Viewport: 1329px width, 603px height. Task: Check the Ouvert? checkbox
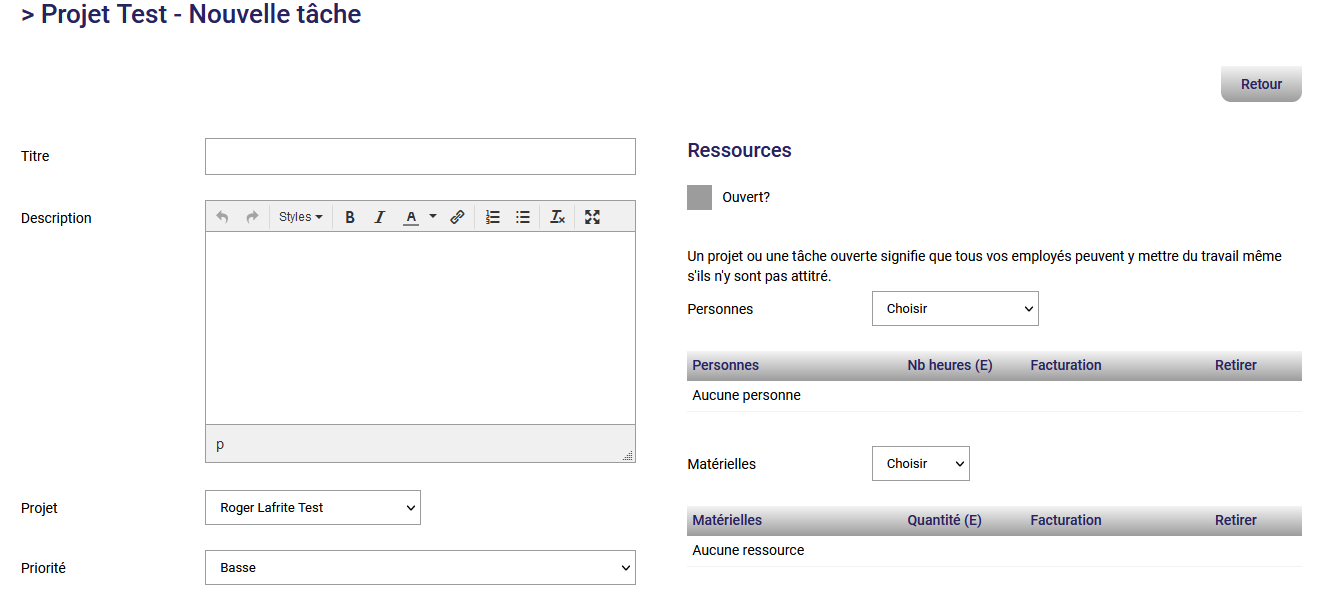(x=700, y=197)
